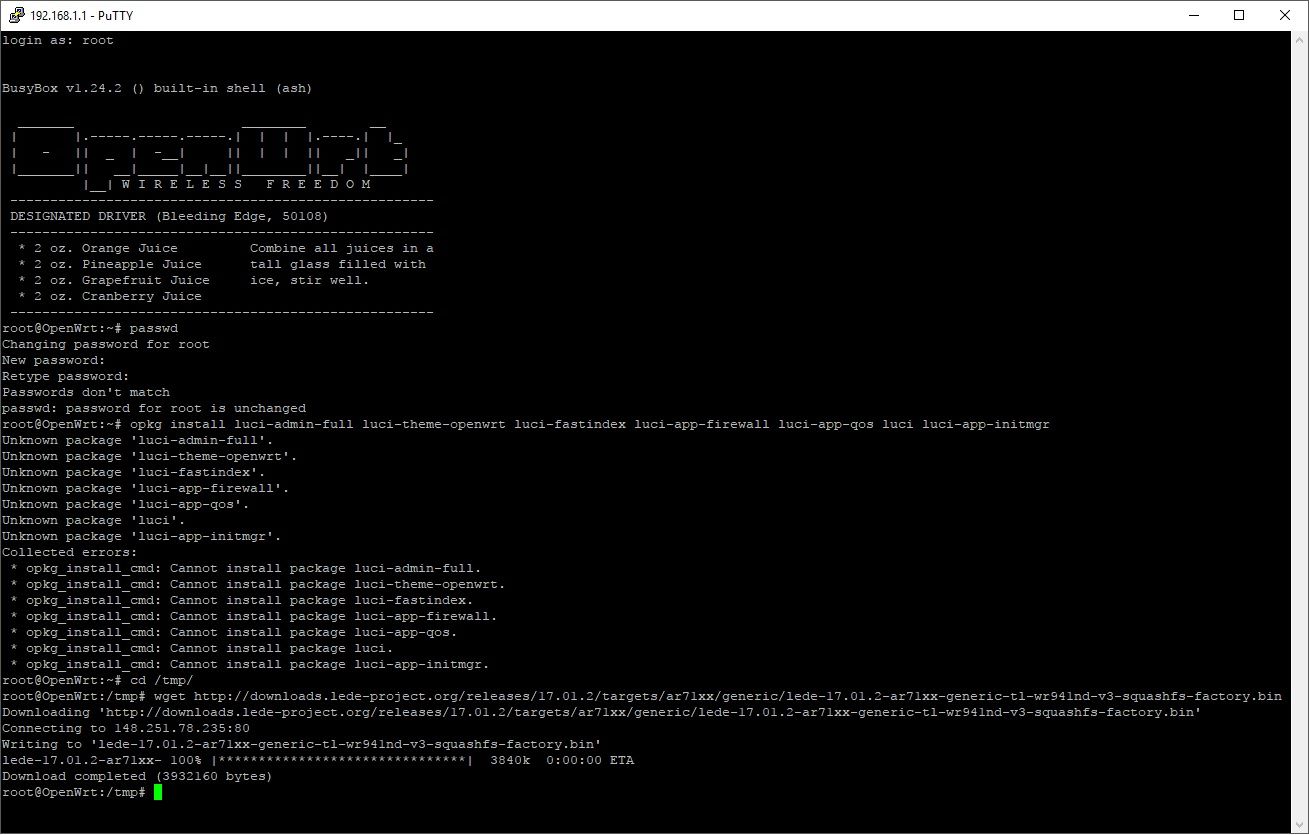Click the 'Retype password:' prompt line
The image size is (1309, 835).
[x=66, y=377]
